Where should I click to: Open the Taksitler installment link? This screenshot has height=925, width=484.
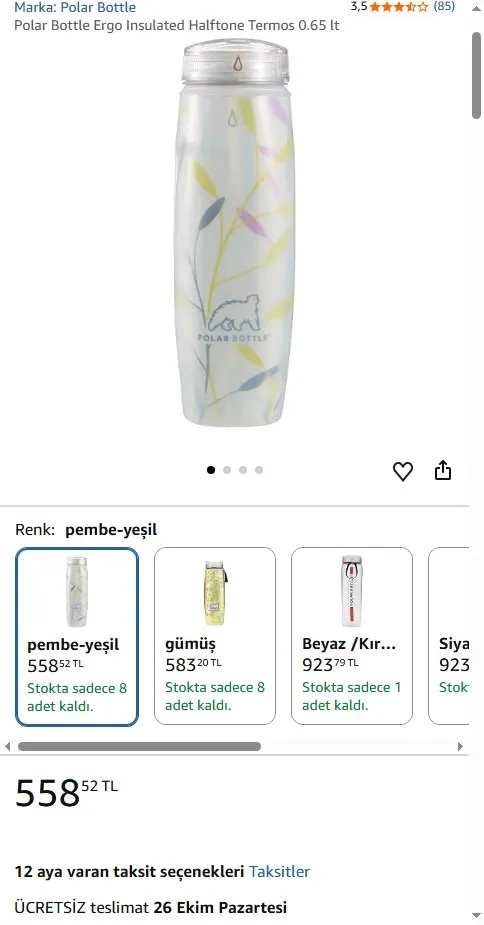pos(279,871)
